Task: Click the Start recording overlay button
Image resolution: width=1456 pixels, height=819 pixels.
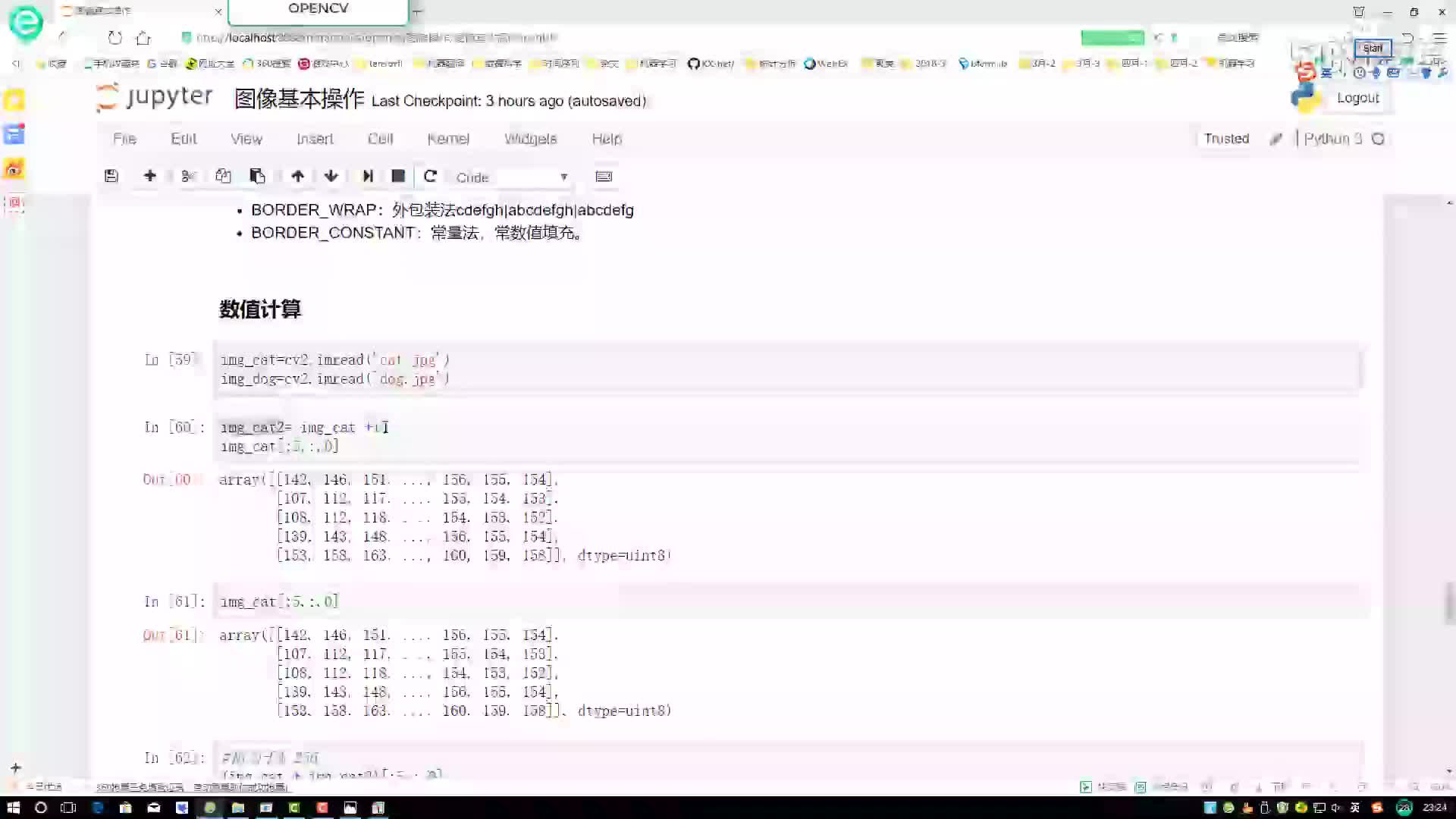Action: [x=1373, y=48]
